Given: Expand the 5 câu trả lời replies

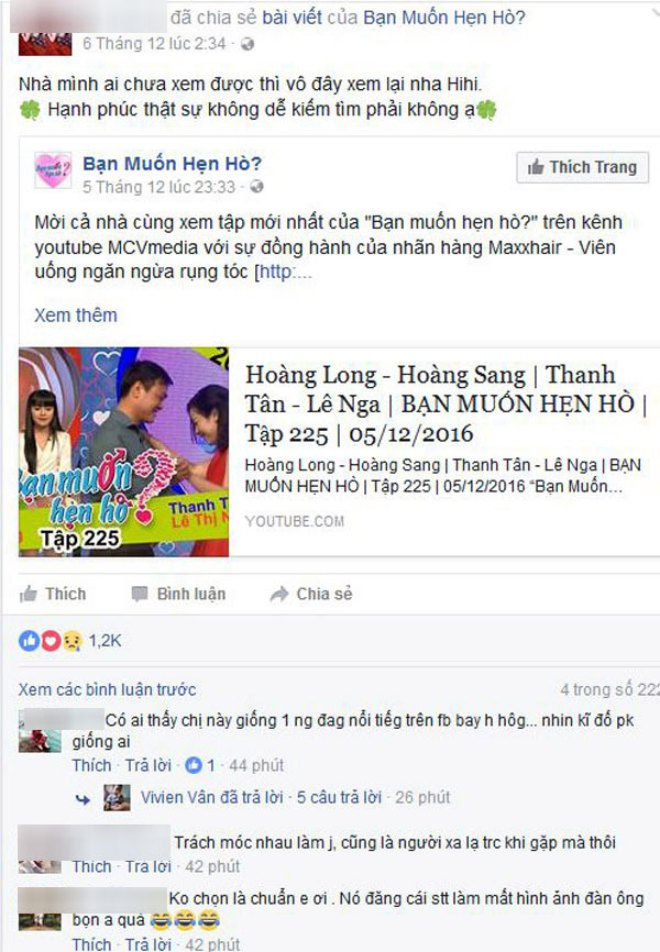Looking at the screenshot, I should pos(339,797).
